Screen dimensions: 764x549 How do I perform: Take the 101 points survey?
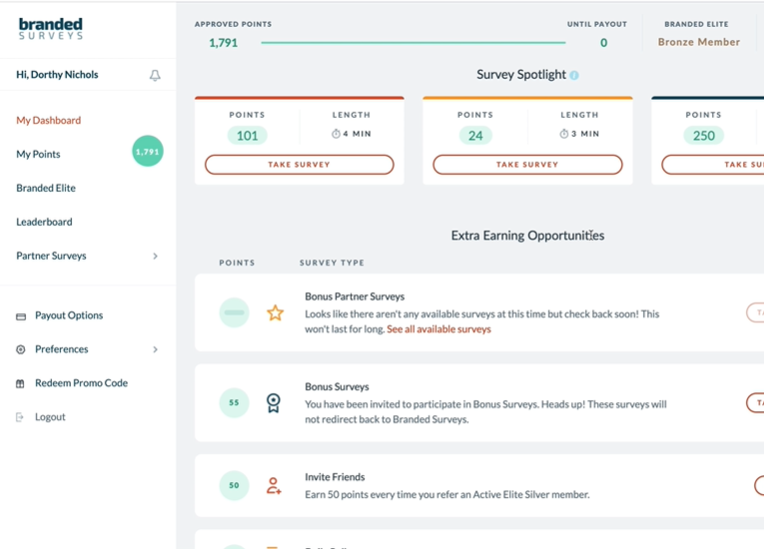pyautogui.click(x=299, y=165)
